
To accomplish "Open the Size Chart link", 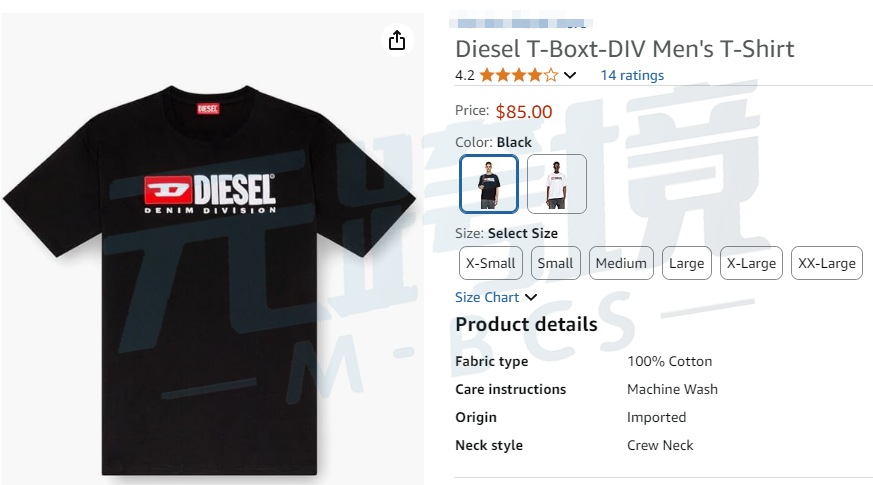I will 487,297.
